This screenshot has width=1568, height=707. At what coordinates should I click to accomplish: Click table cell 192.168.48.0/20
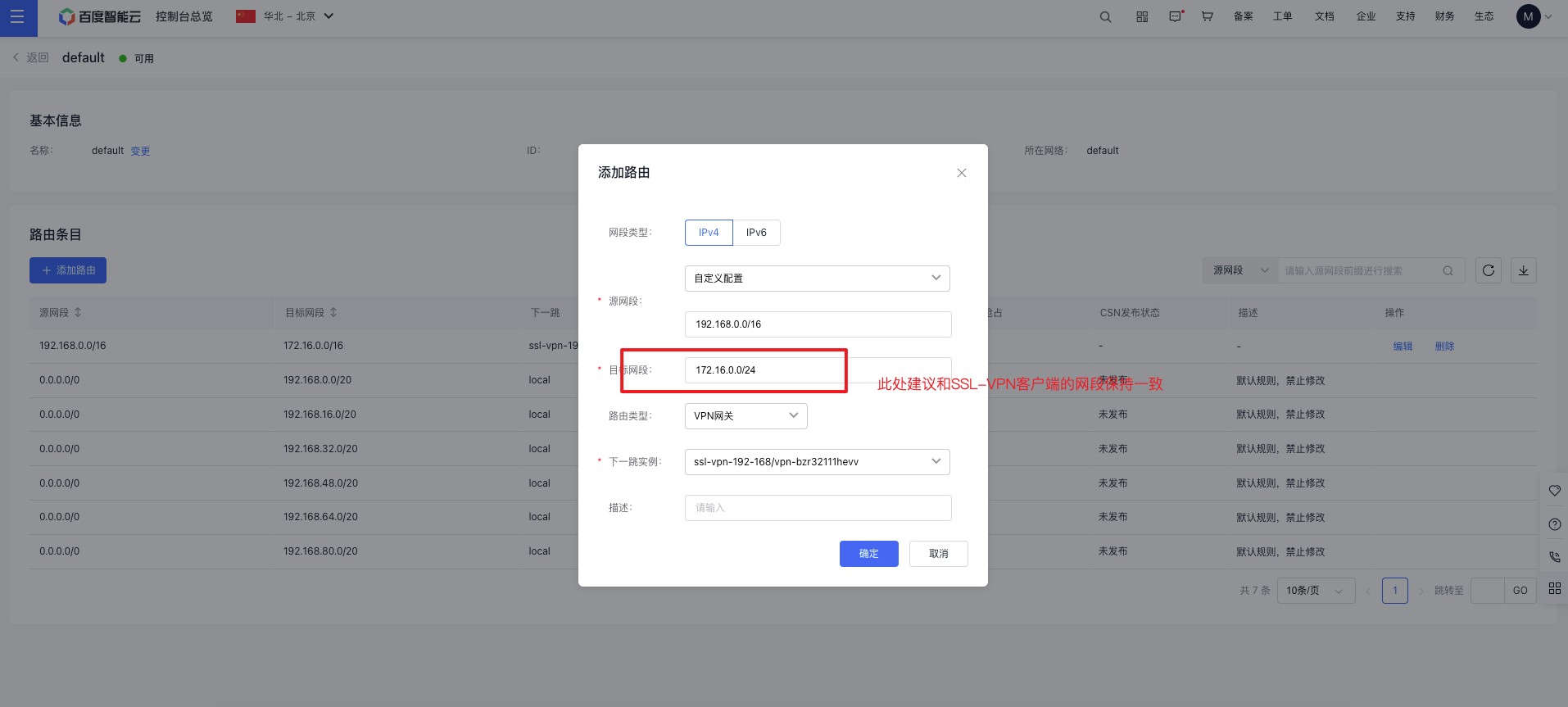(321, 483)
